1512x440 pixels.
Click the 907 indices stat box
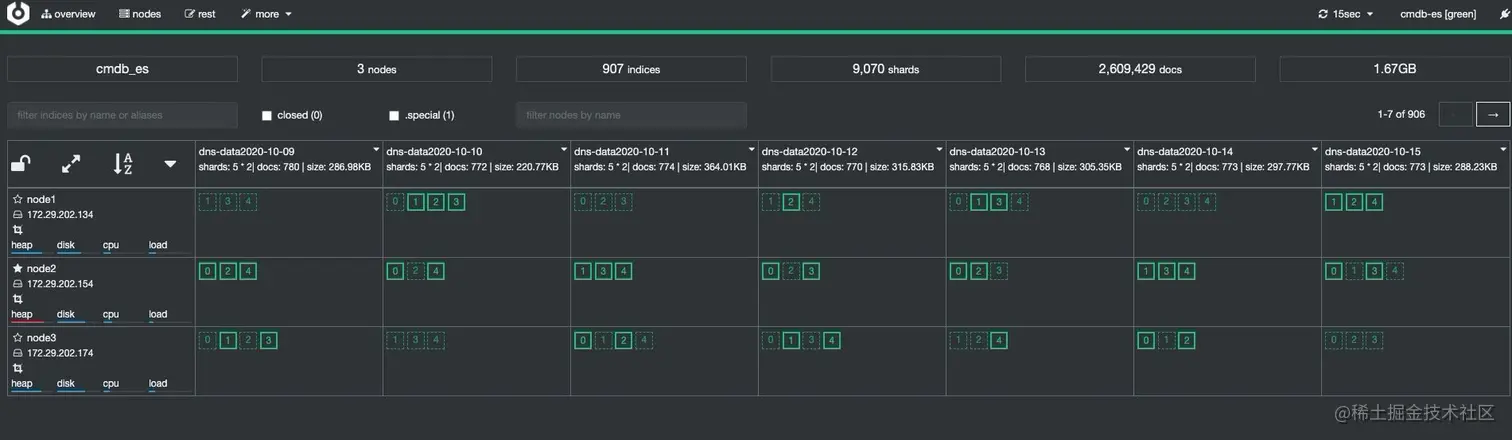[631, 69]
